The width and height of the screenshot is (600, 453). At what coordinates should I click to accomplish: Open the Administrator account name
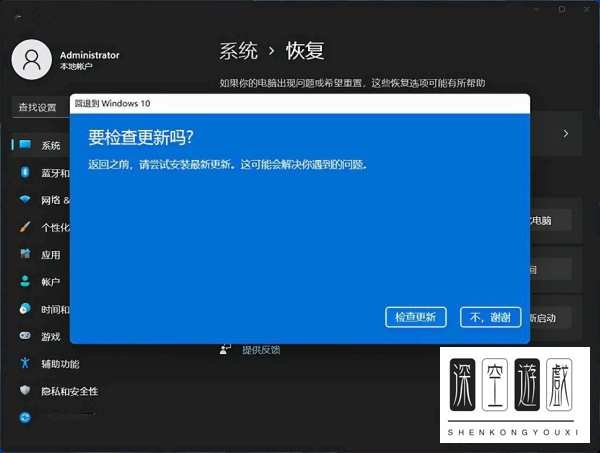pyautogui.click(x=90, y=55)
